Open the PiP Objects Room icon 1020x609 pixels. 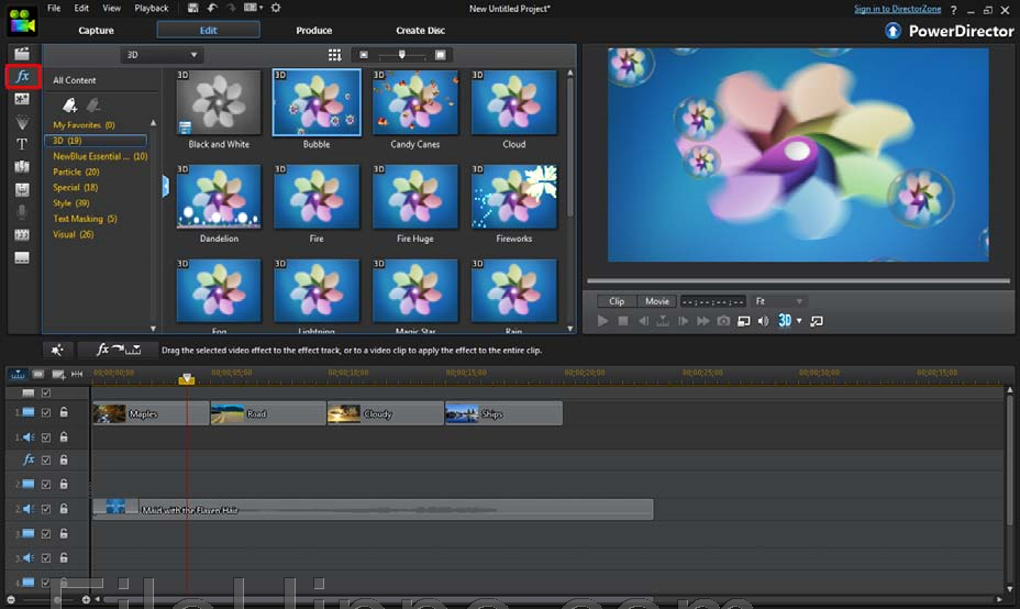22,99
